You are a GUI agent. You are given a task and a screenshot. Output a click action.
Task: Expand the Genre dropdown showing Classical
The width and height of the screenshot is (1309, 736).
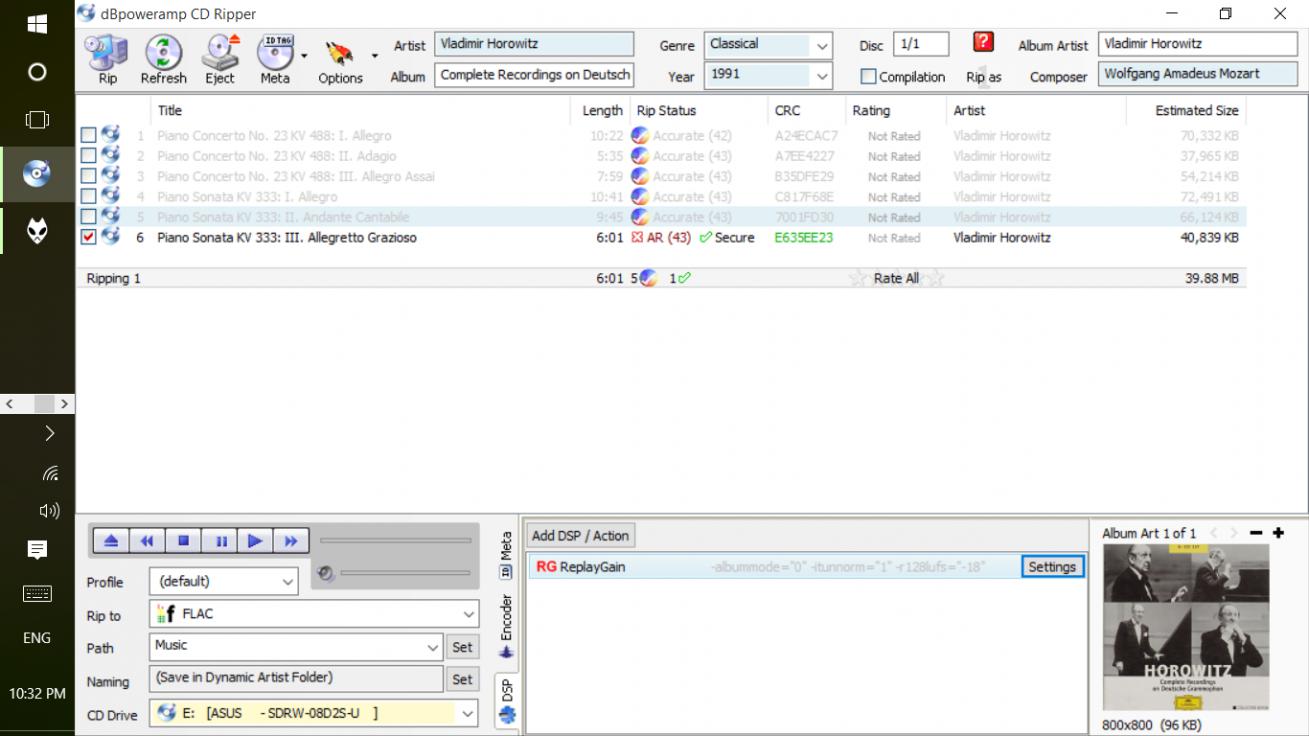point(821,46)
